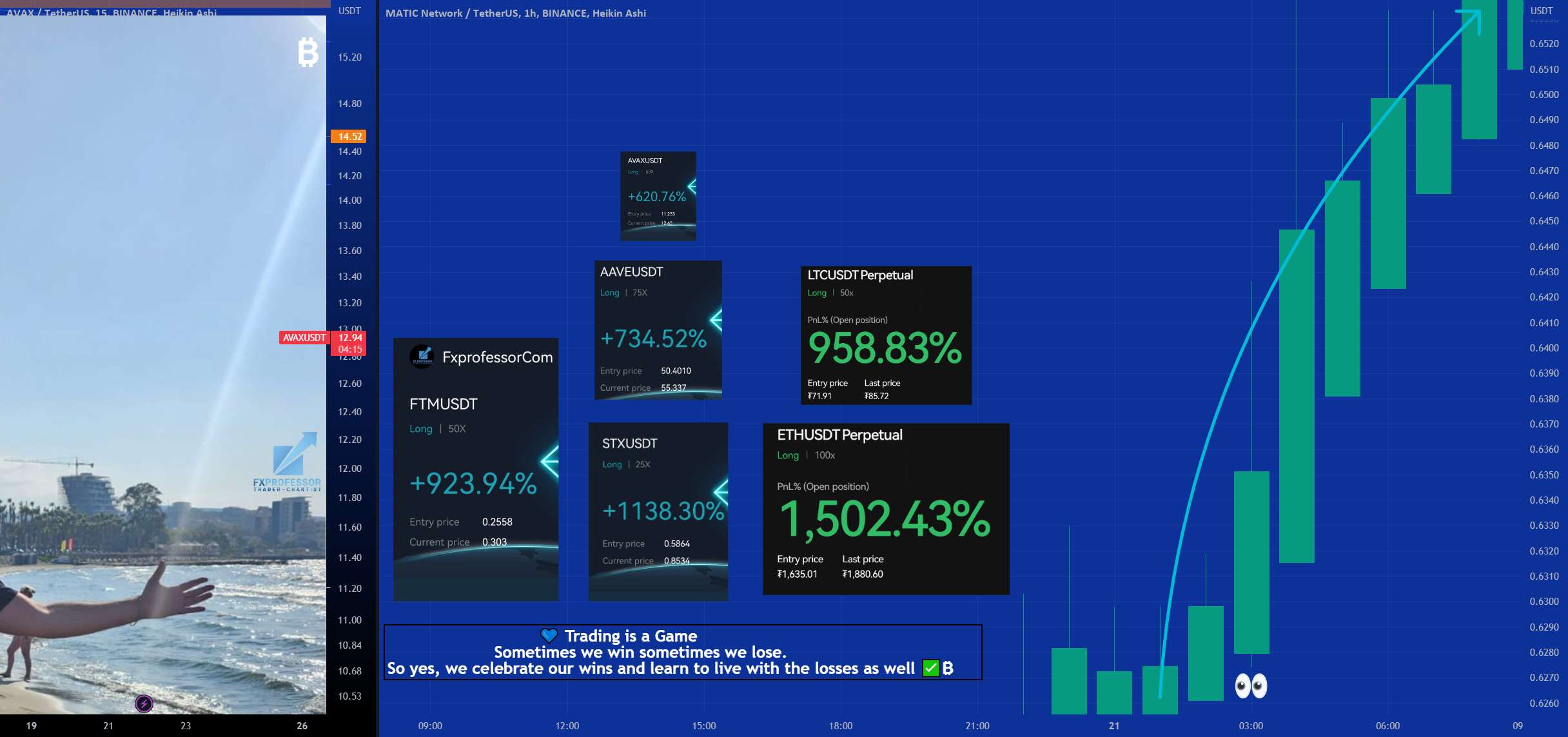Image resolution: width=1568 pixels, height=737 pixels.
Task: Select the 'Trading is a Game' text note
Action: 683,652
